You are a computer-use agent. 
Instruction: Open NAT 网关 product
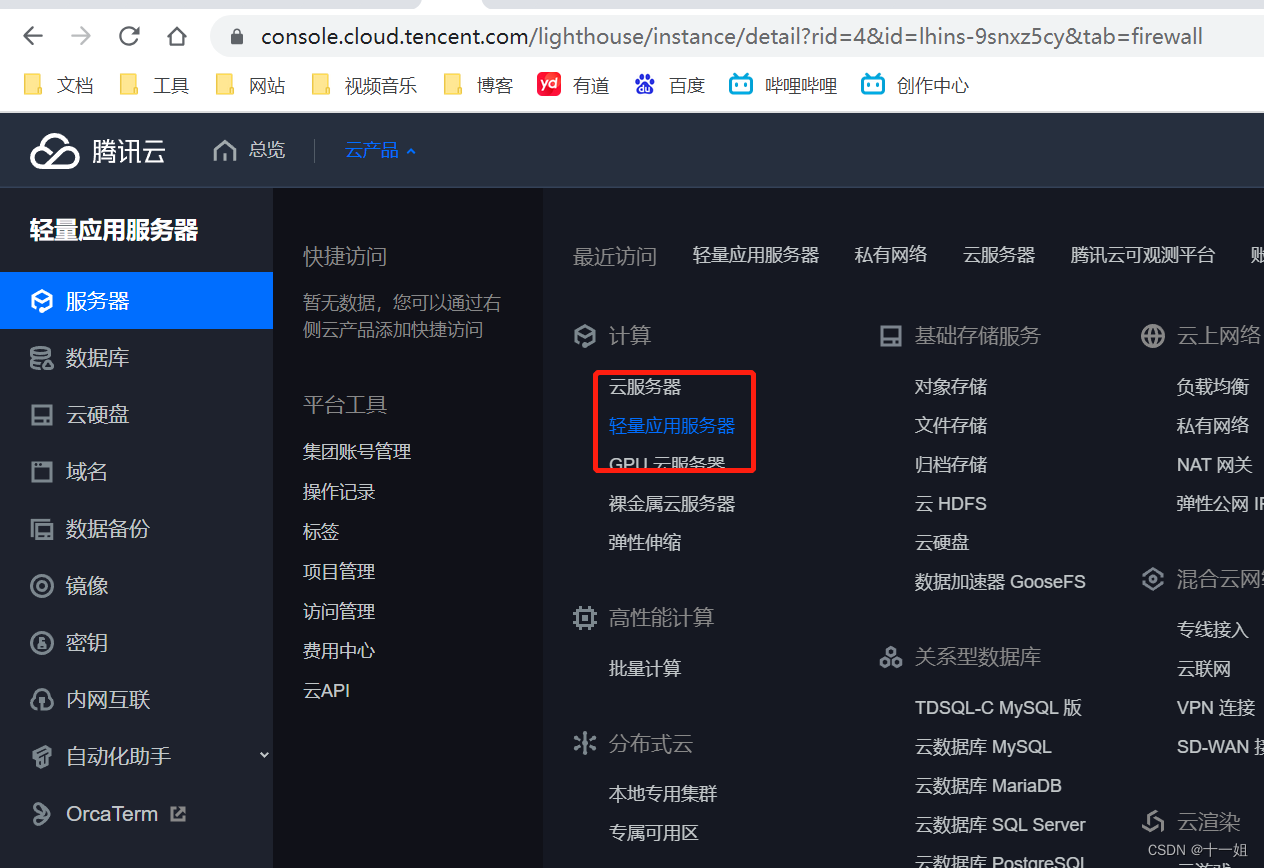click(x=1215, y=465)
